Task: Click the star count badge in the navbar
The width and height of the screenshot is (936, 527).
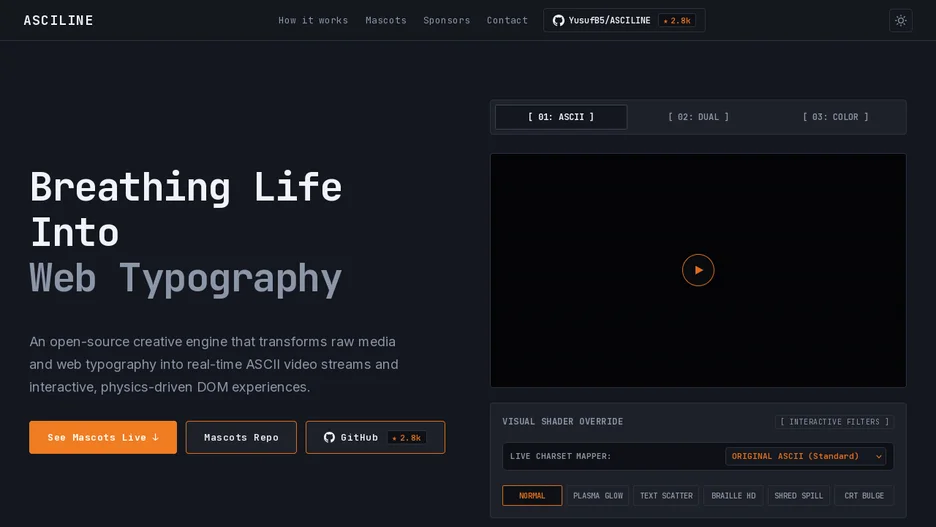Action: [677, 20]
